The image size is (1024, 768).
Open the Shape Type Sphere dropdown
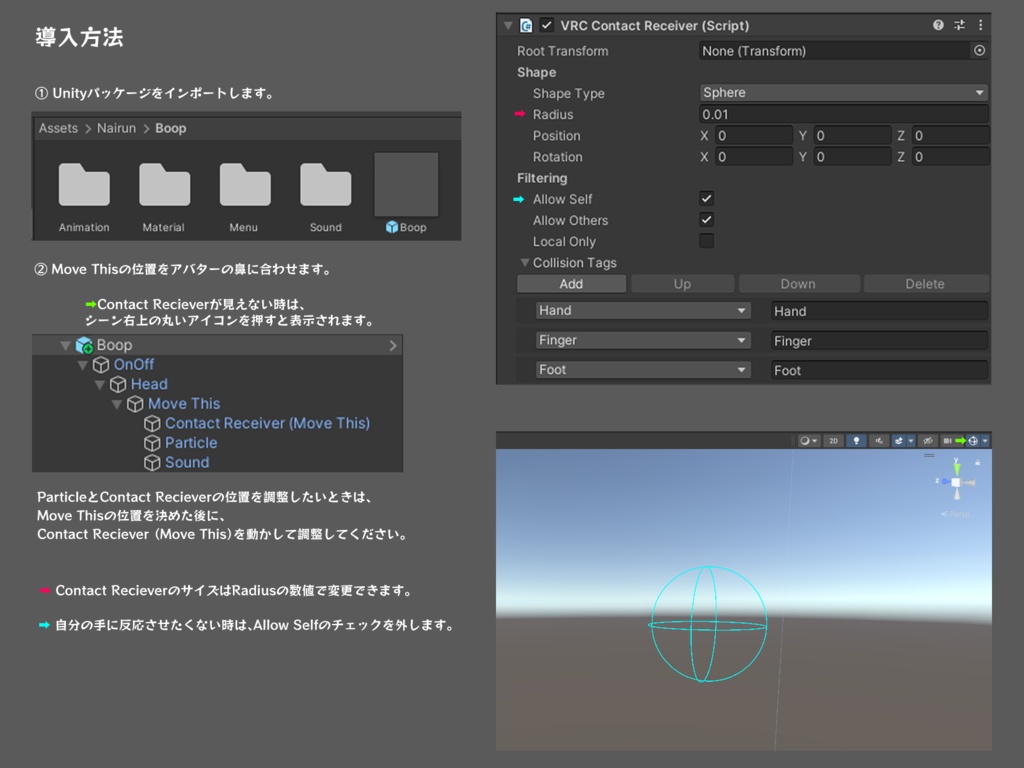(843, 93)
